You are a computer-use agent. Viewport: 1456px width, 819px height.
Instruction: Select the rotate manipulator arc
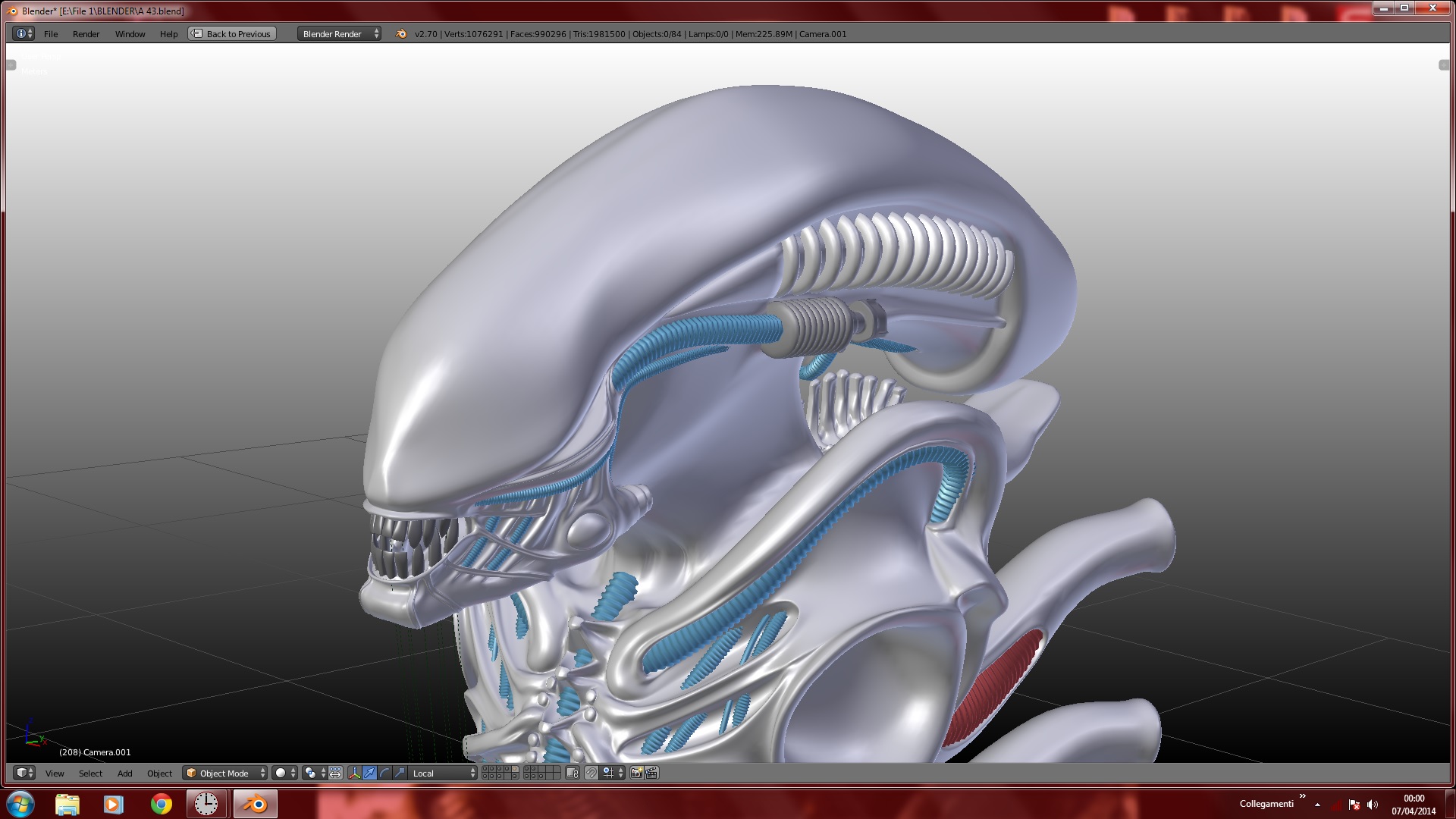[x=384, y=773]
